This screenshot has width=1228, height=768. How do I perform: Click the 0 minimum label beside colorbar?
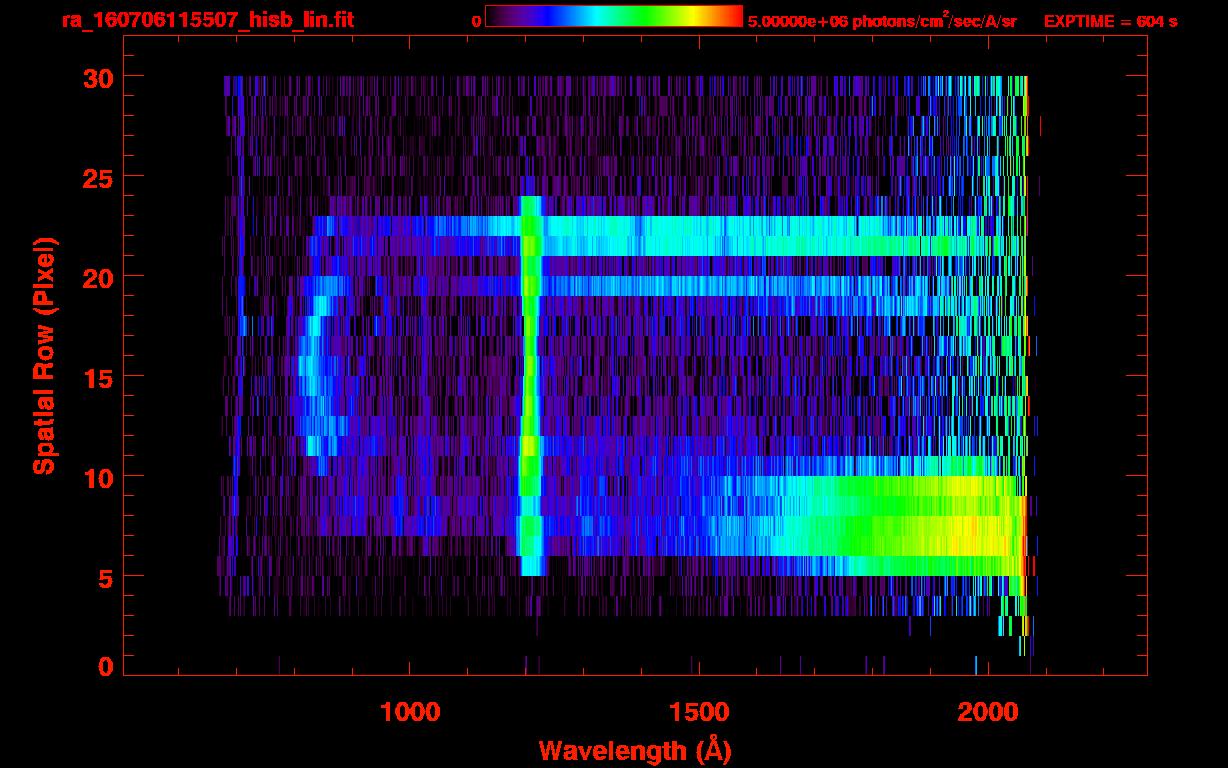(x=476, y=21)
